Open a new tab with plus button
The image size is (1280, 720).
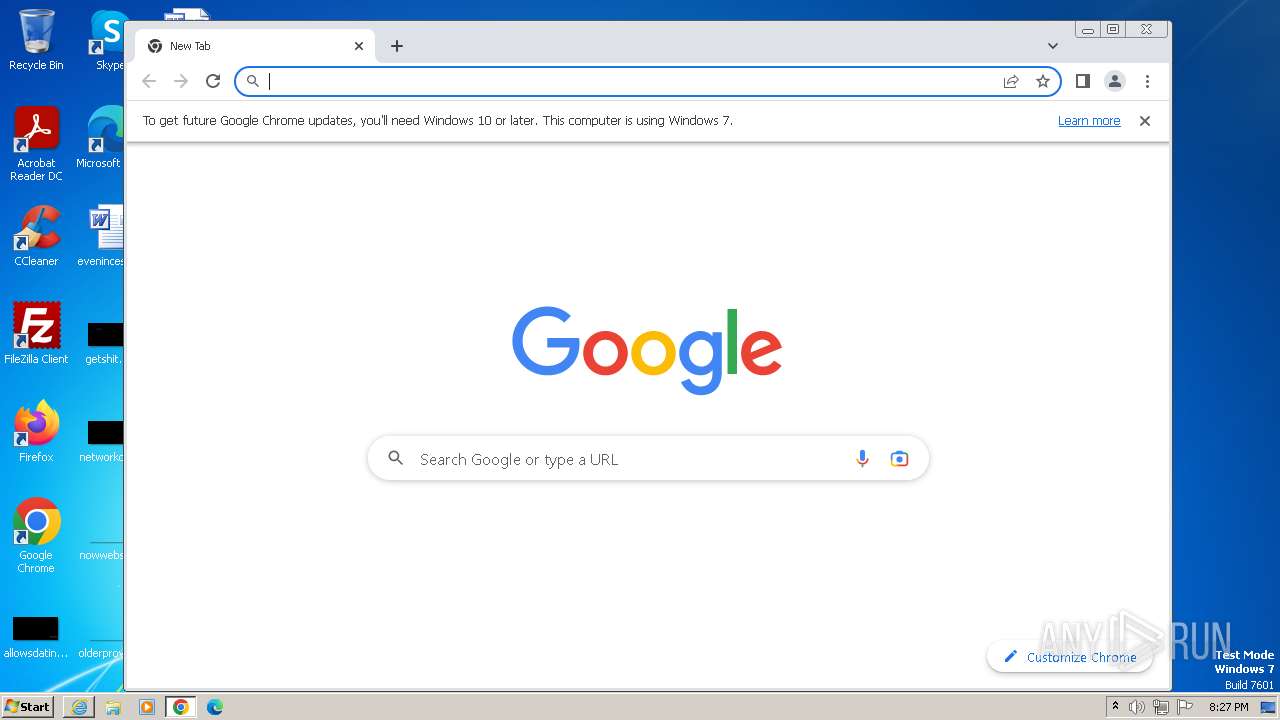coord(397,46)
